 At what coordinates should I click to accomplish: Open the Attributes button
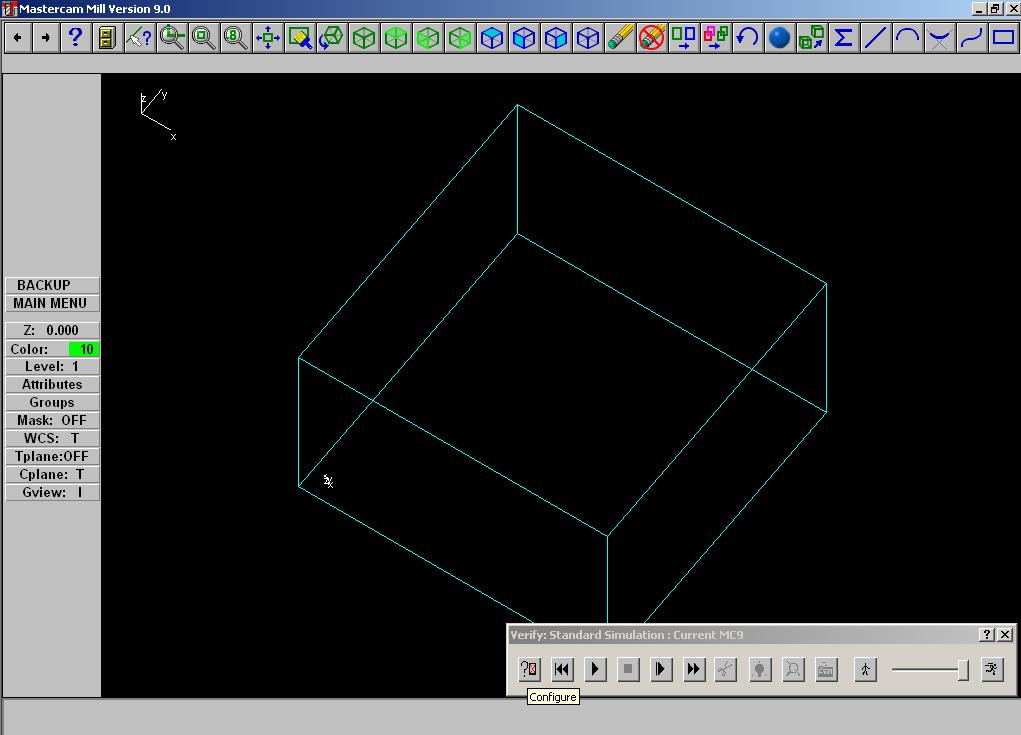(52, 384)
